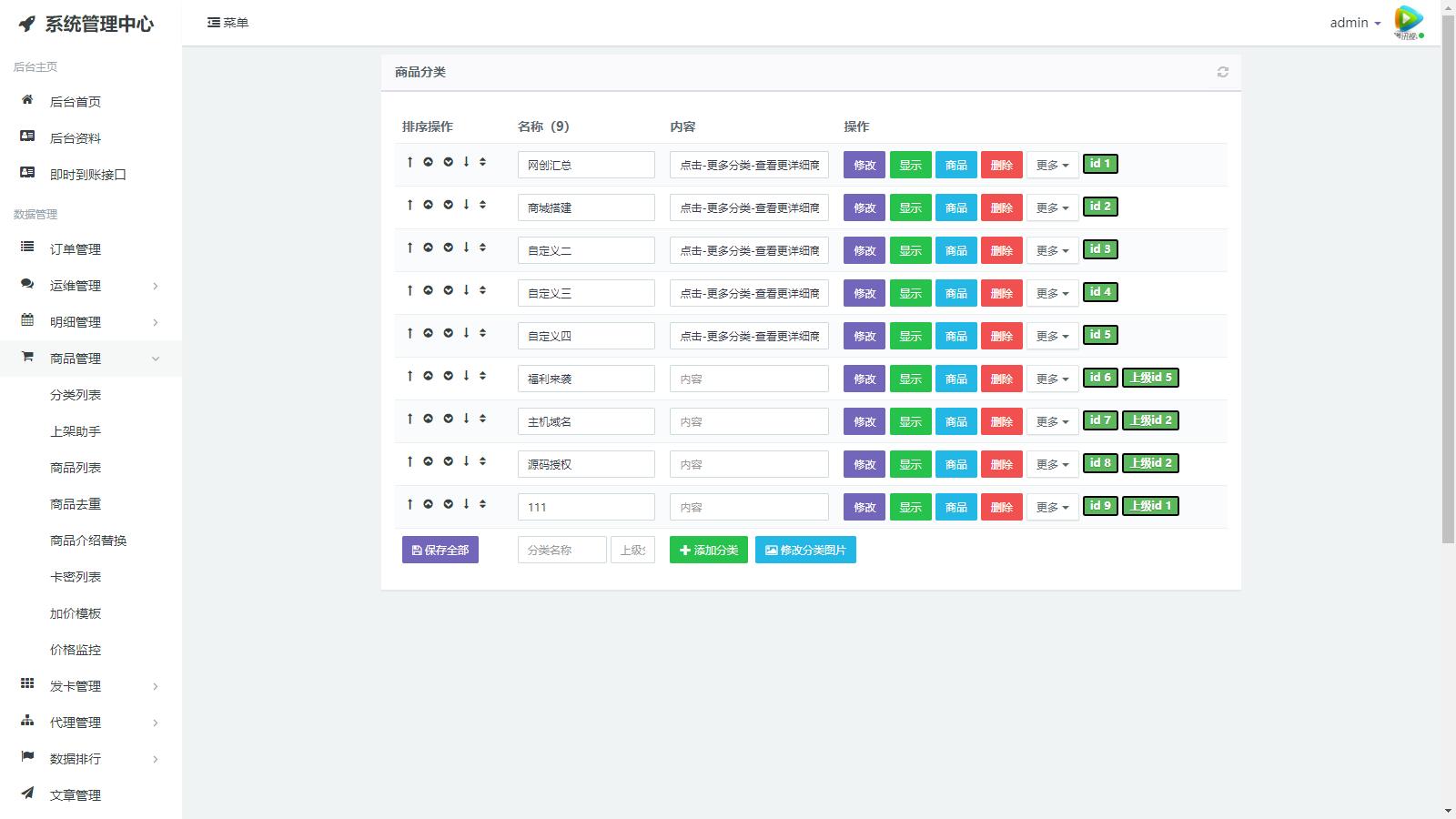1456x819 pixels.
Task: Click the green 添加分类 button
Action: pos(709,550)
